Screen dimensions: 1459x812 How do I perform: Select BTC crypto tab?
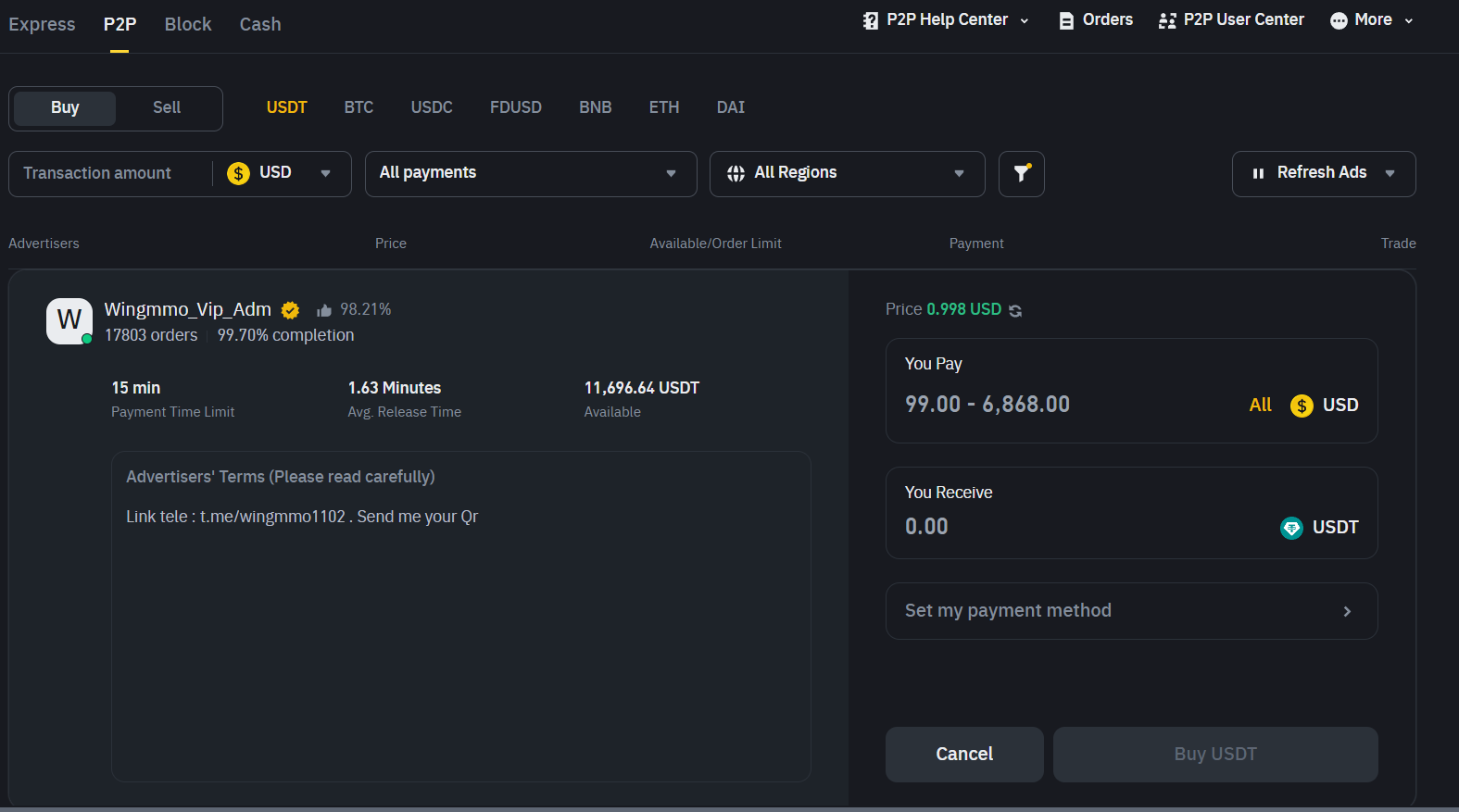(x=358, y=107)
